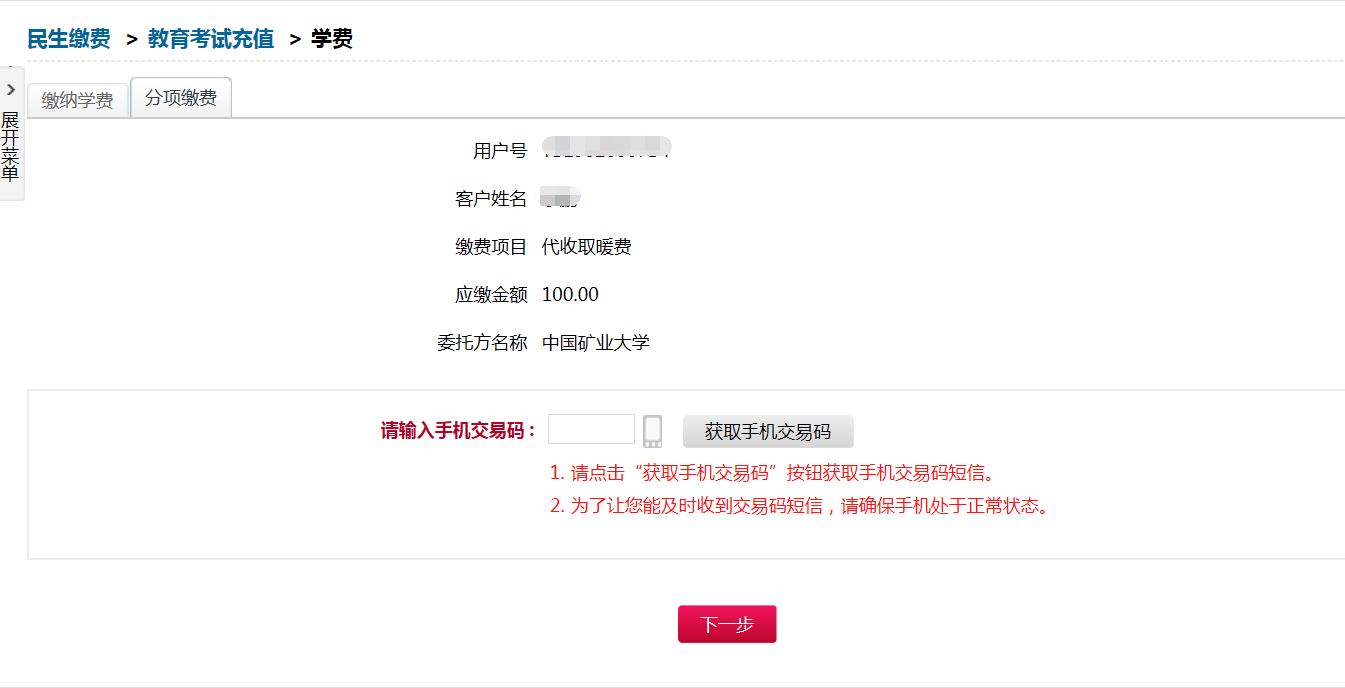Click the blurred 客户姓名 value
This screenshot has width=1345, height=688.
(560, 198)
